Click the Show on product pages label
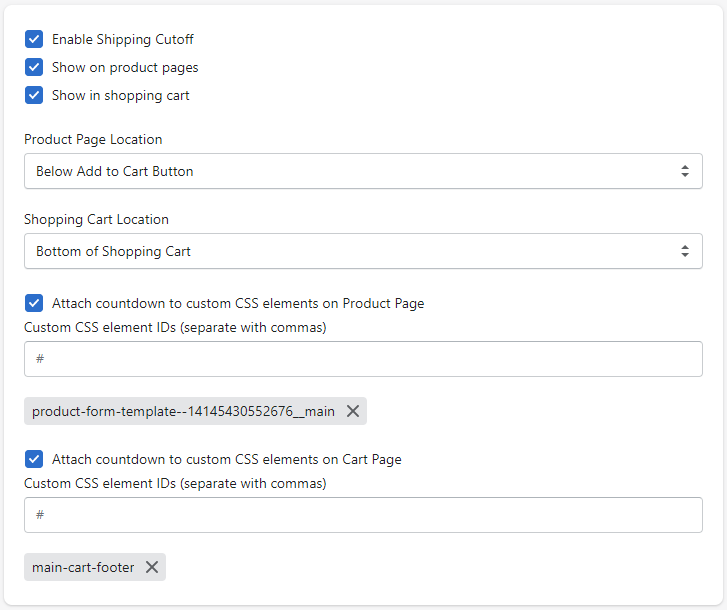 [x=125, y=67]
